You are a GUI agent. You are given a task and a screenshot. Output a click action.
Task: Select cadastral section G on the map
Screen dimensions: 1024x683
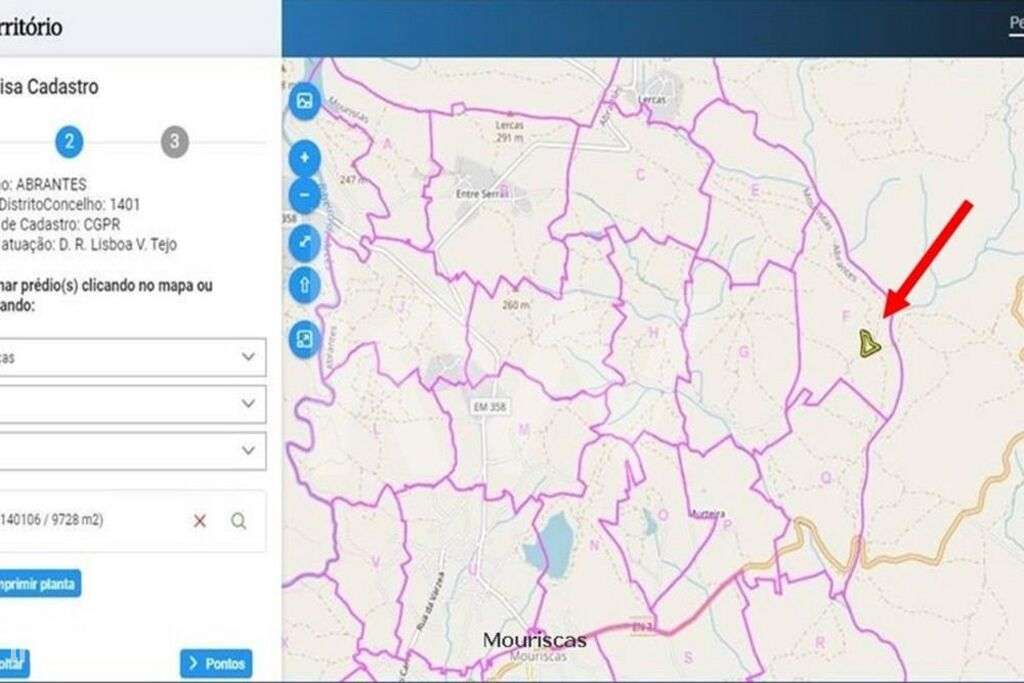coord(743,351)
